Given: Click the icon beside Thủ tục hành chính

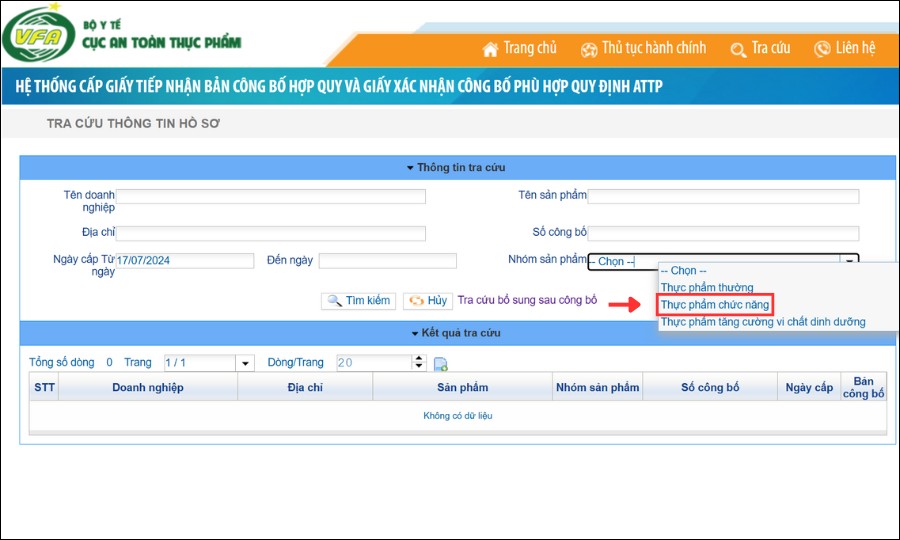Looking at the screenshot, I should tap(589, 50).
